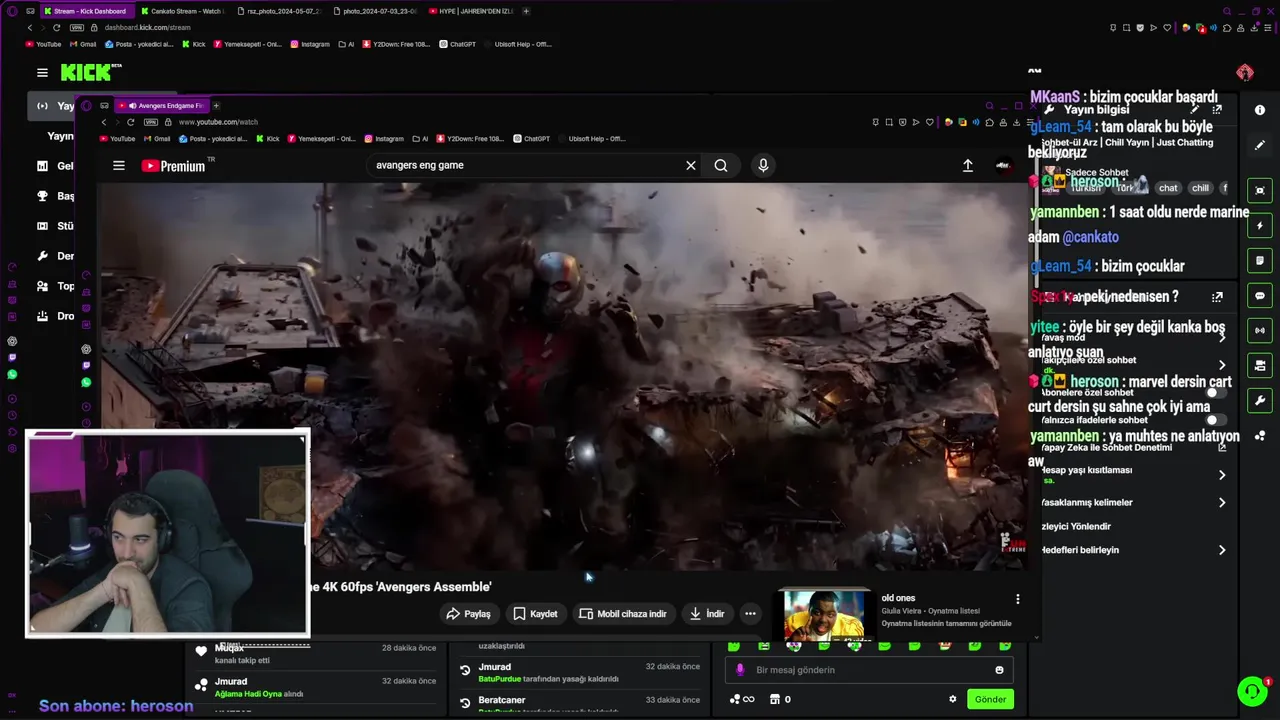The image size is (1280, 720).
Task: Switch to HYPE | JAHREIN'DEN İZLE tab
Action: coord(470,11)
